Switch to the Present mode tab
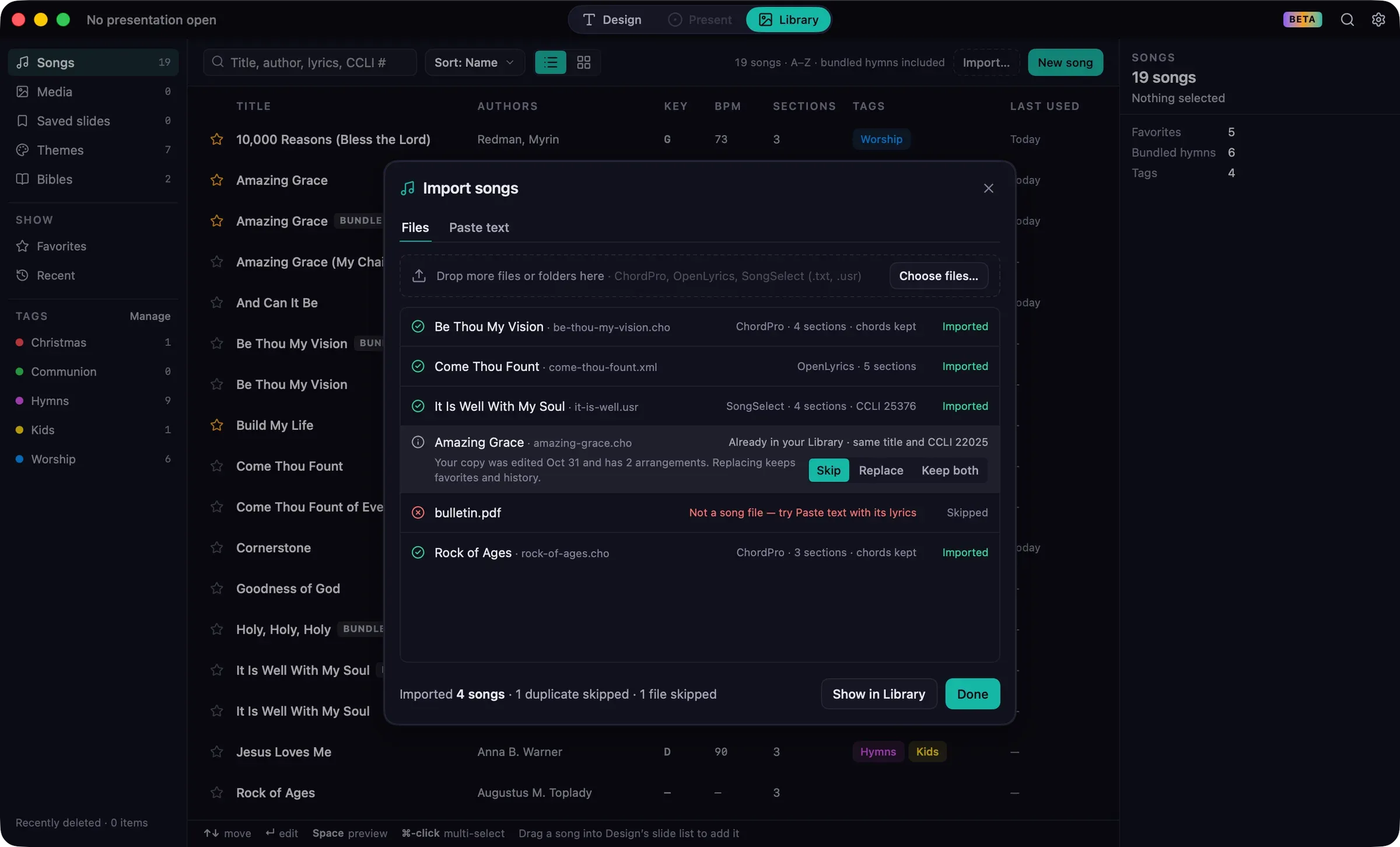The width and height of the screenshot is (1400, 847). (x=700, y=20)
